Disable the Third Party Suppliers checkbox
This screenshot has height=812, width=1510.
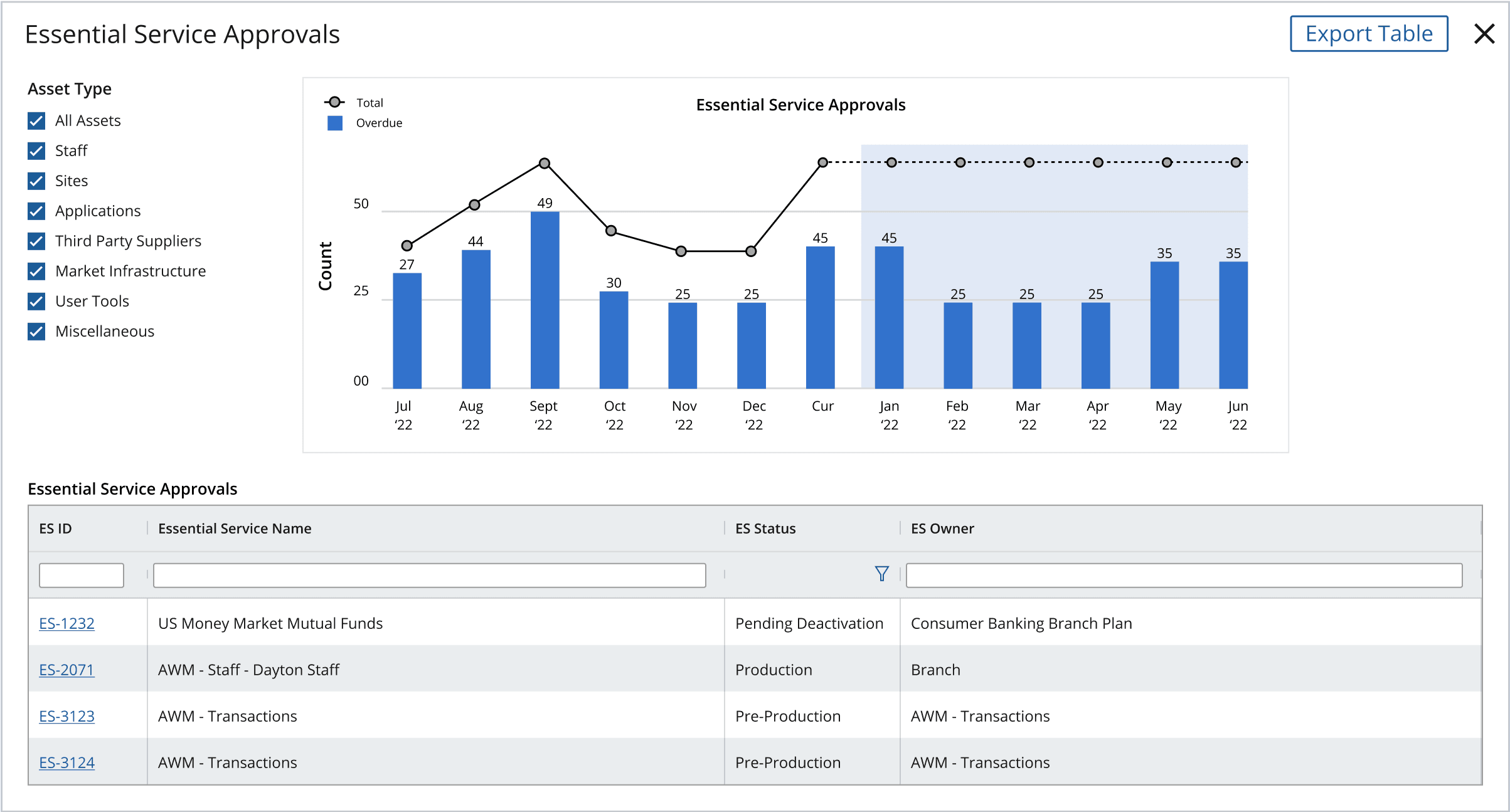click(36, 241)
